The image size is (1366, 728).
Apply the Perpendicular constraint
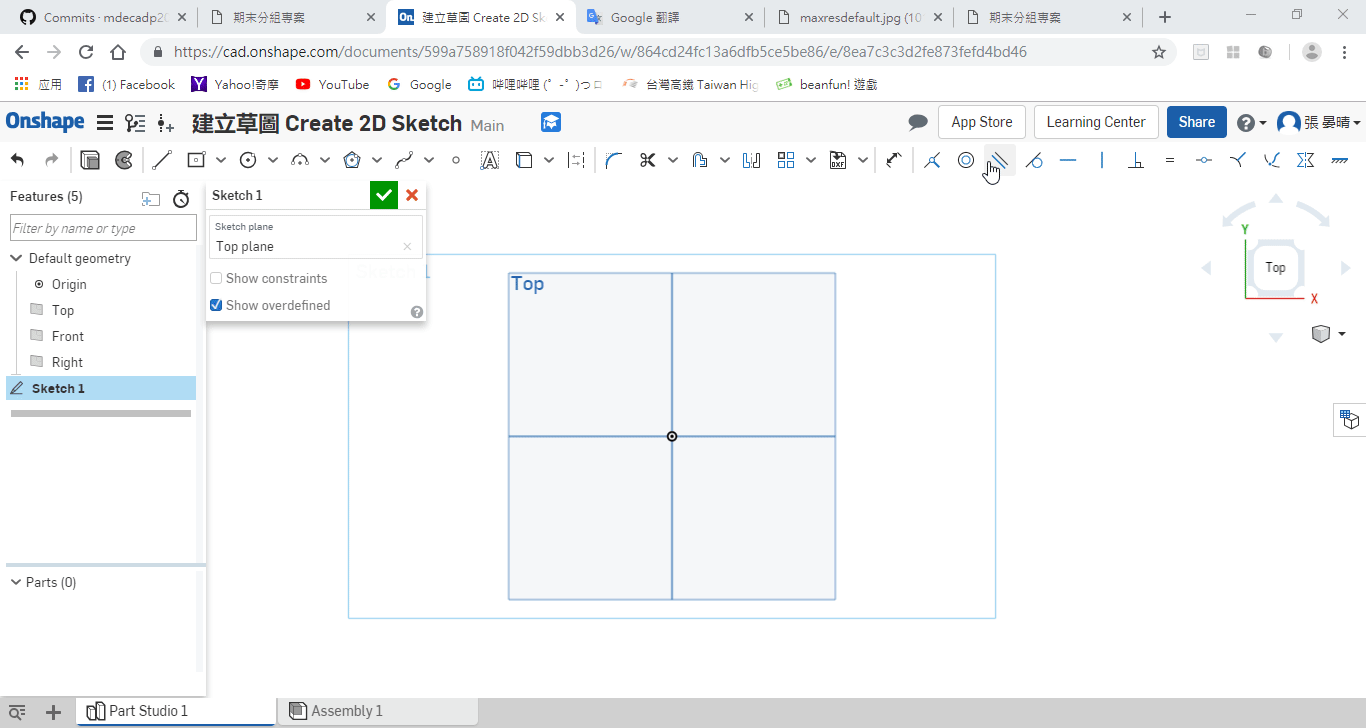point(1136,160)
